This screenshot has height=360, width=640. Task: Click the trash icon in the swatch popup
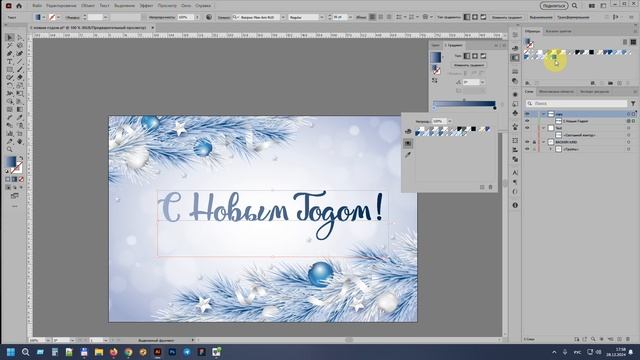click(491, 187)
